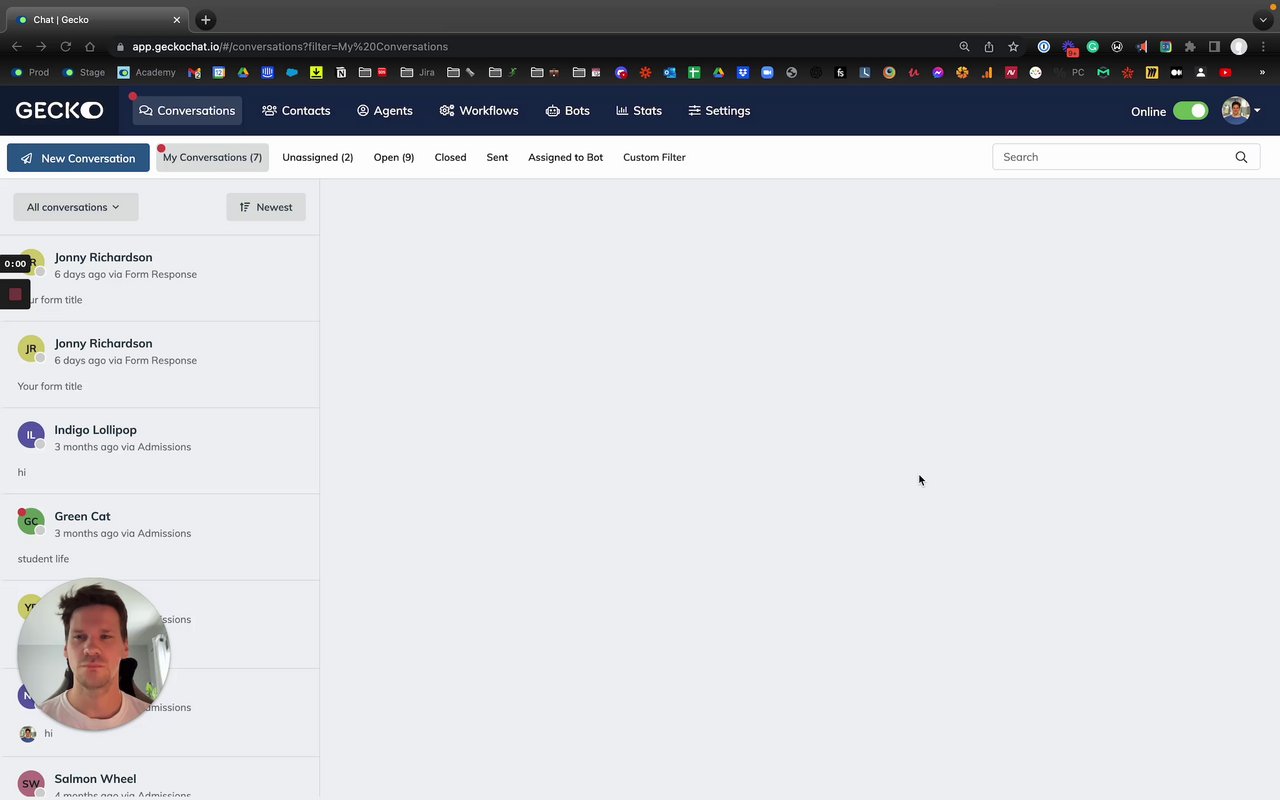Open Settings in the top navigation

click(x=719, y=110)
